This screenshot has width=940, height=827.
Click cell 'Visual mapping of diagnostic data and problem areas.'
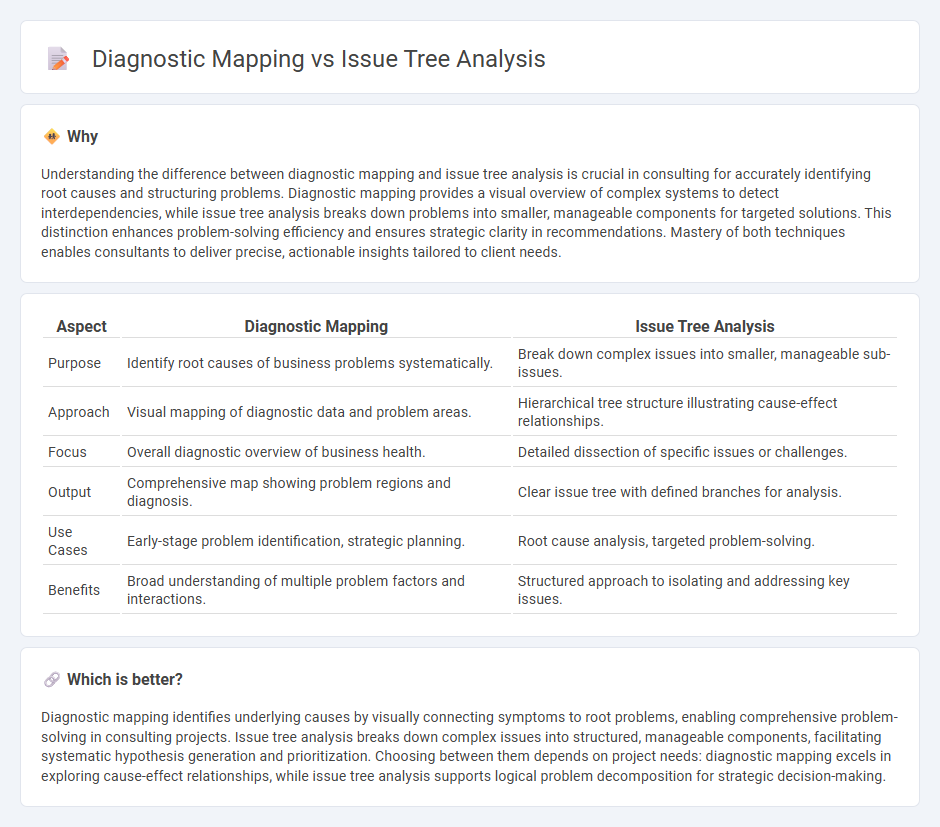point(316,412)
